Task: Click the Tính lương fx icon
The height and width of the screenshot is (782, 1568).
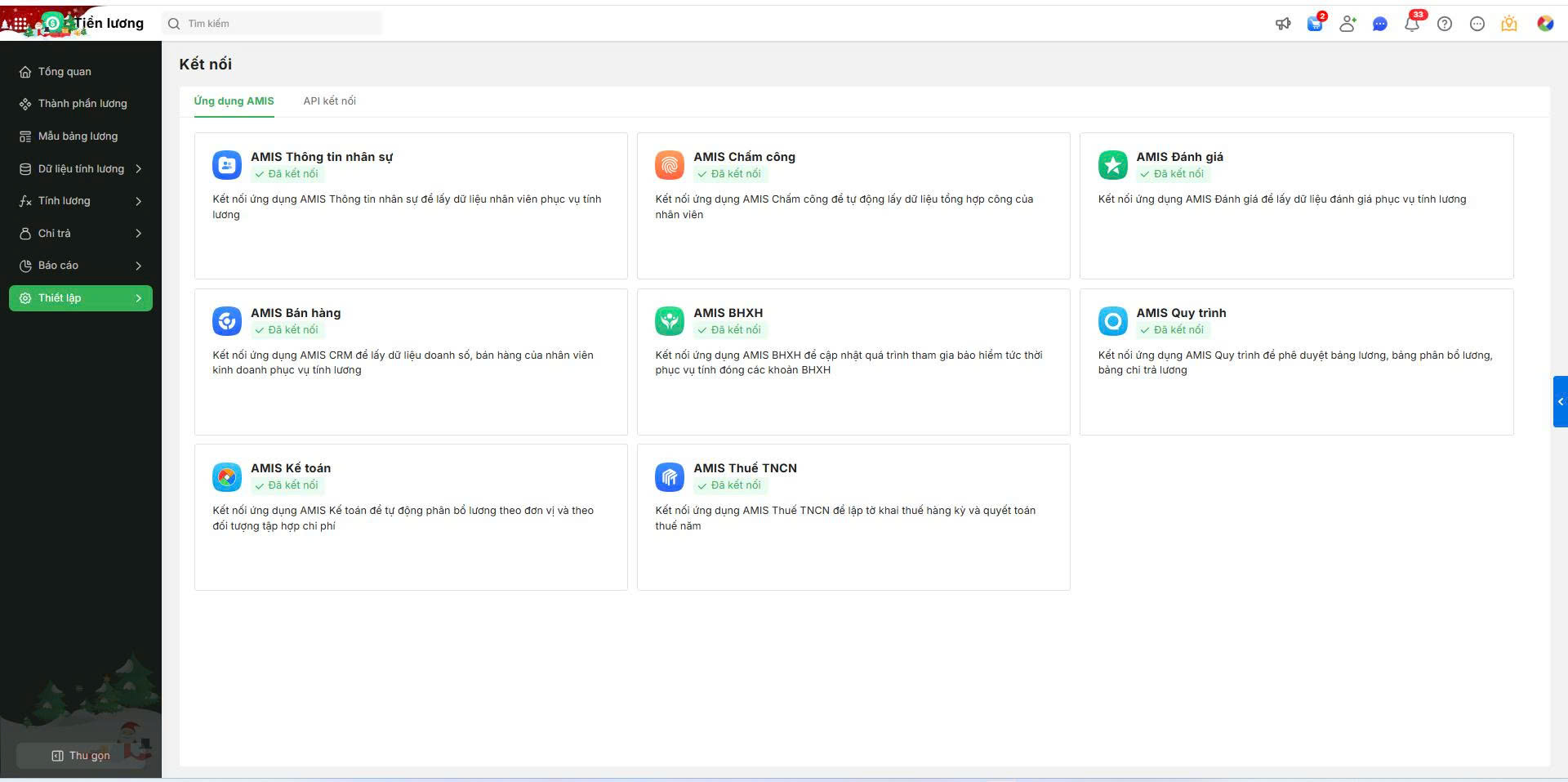Action: (x=25, y=201)
